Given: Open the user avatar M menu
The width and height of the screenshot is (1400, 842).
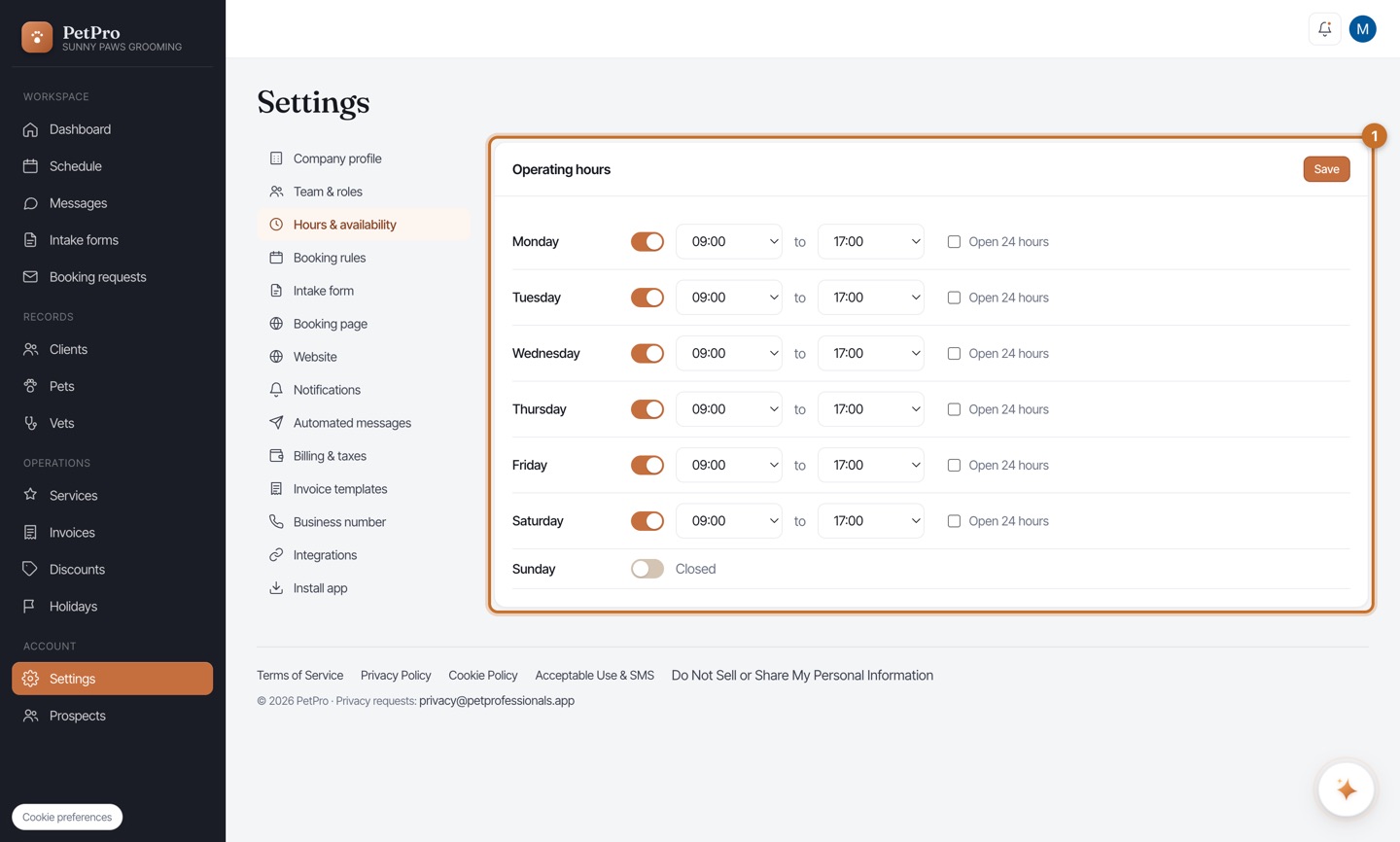Looking at the screenshot, I should click(x=1362, y=29).
